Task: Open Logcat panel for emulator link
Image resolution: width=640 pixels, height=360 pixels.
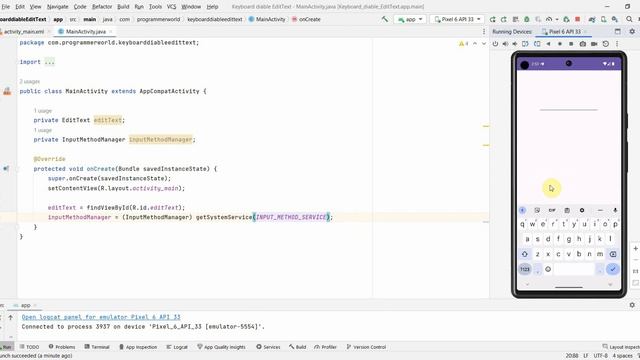Action: click(101, 317)
